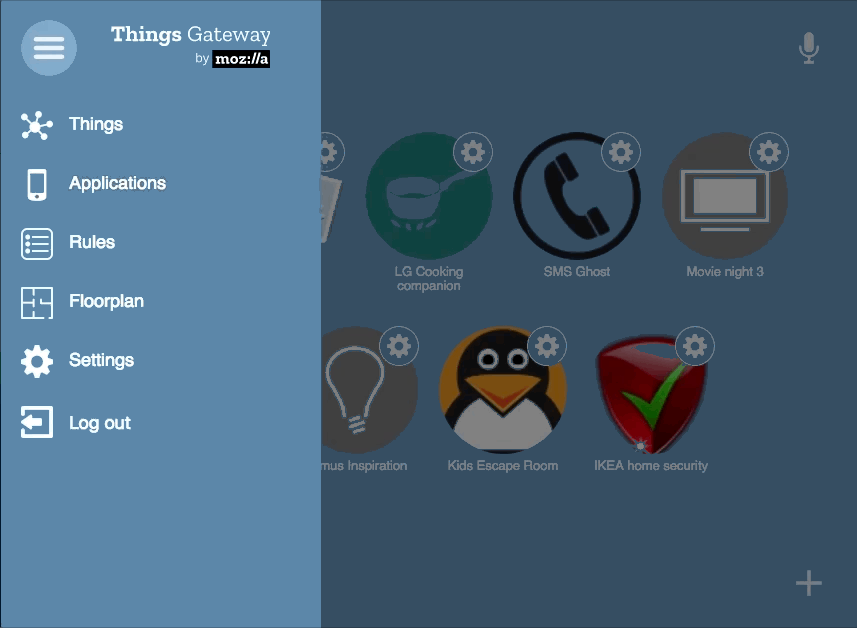
Task: Click the gear on the SMS Ghost card
Action: pyautogui.click(x=621, y=152)
